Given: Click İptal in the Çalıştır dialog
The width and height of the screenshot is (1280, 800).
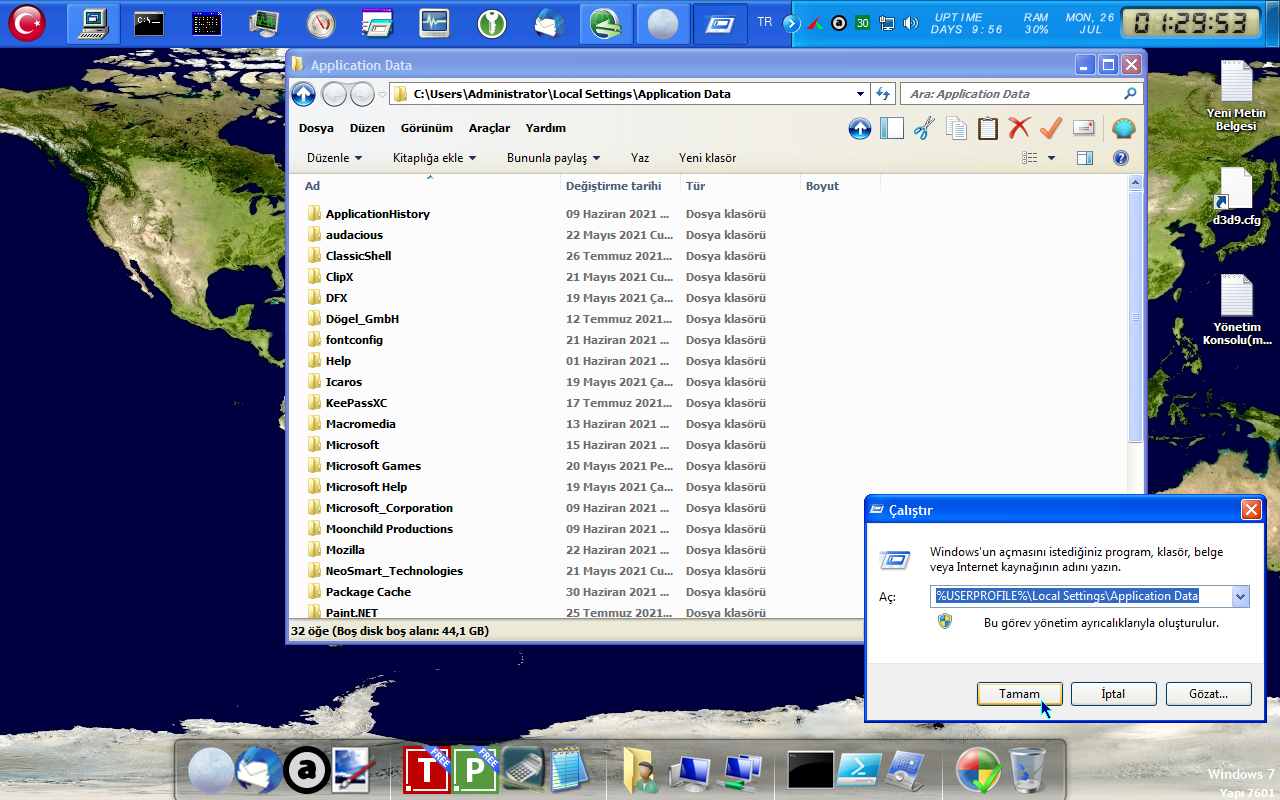Looking at the screenshot, I should tap(1113, 694).
